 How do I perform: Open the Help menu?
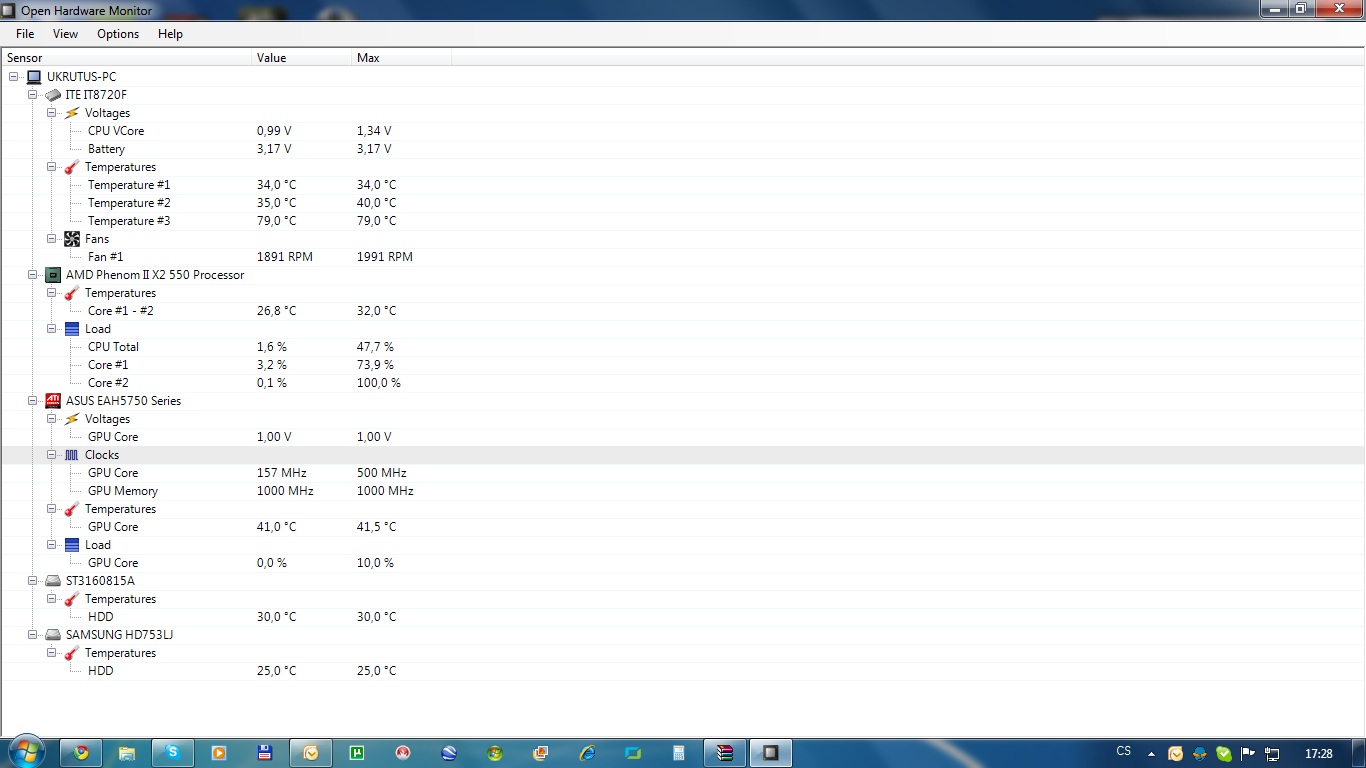pyautogui.click(x=170, y=34)
